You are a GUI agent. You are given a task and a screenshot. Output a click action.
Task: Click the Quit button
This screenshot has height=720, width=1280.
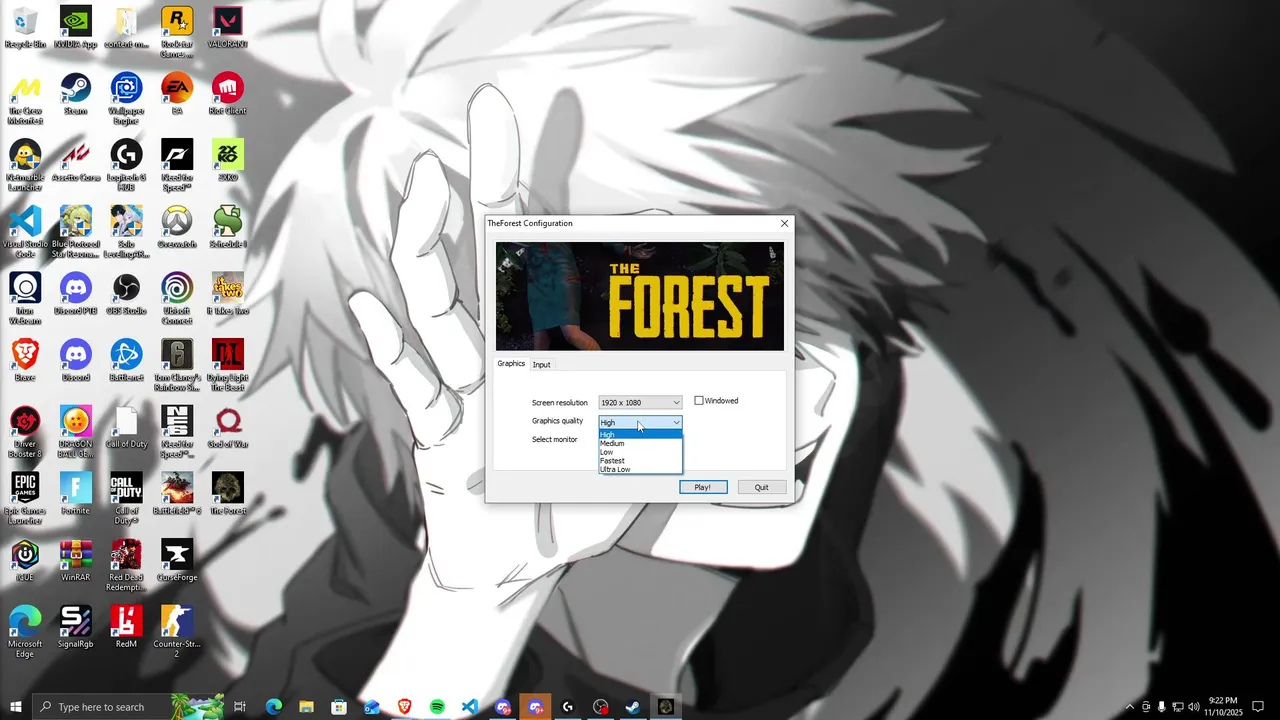click(x=761, y=487)
